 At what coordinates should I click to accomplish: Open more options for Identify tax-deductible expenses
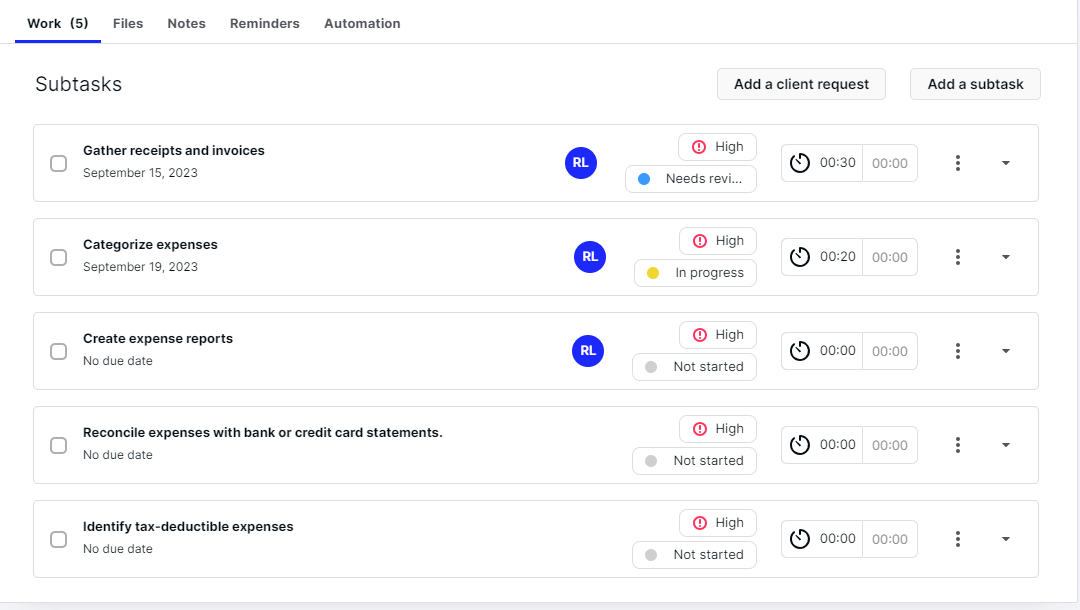tap(957, 539)
